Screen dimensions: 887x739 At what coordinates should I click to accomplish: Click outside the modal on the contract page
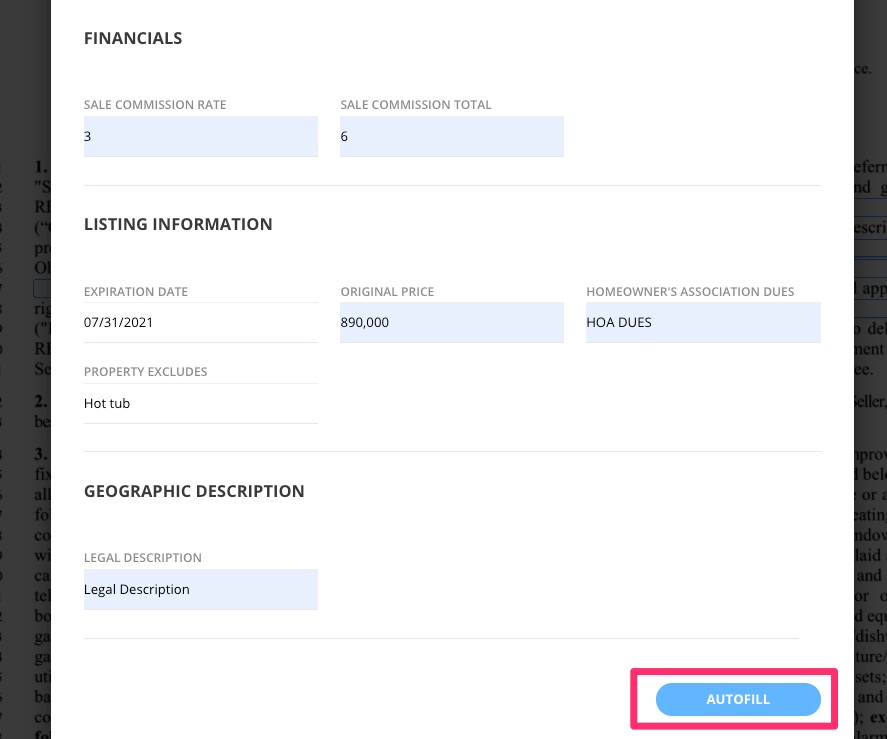coord(25,650)
